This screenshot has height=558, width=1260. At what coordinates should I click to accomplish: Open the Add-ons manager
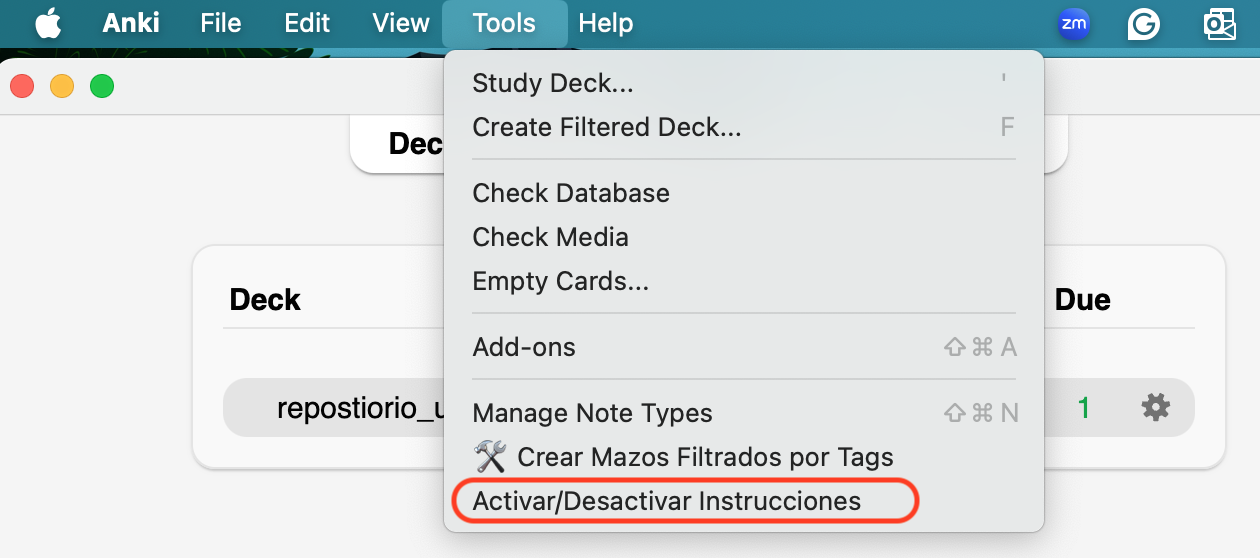pos(524,347)
